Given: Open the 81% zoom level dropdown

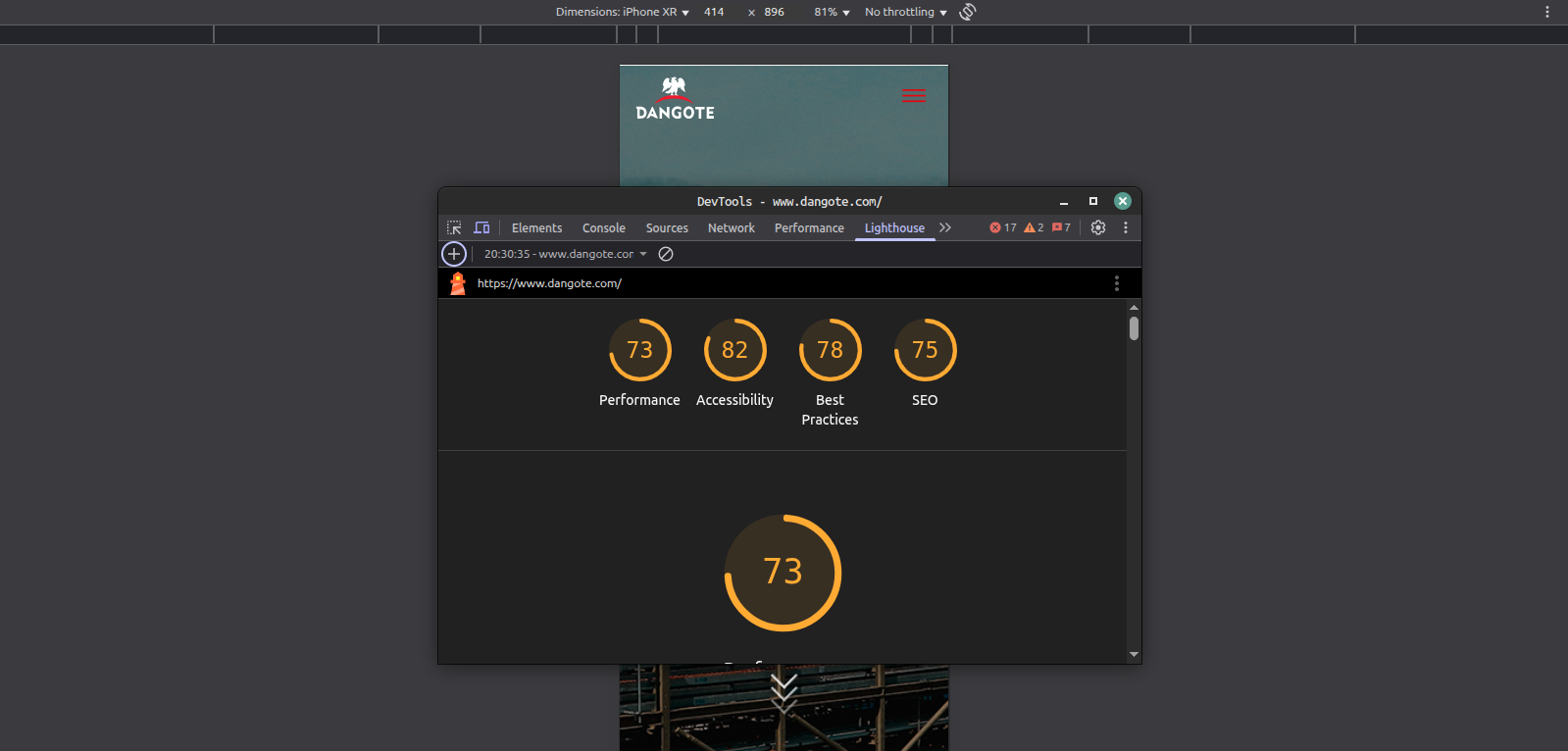Looking at the screenshot, I should 832,12.
